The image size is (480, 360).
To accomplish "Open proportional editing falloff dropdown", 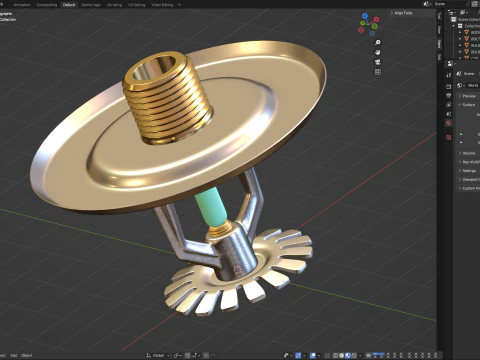I will 213,355.
